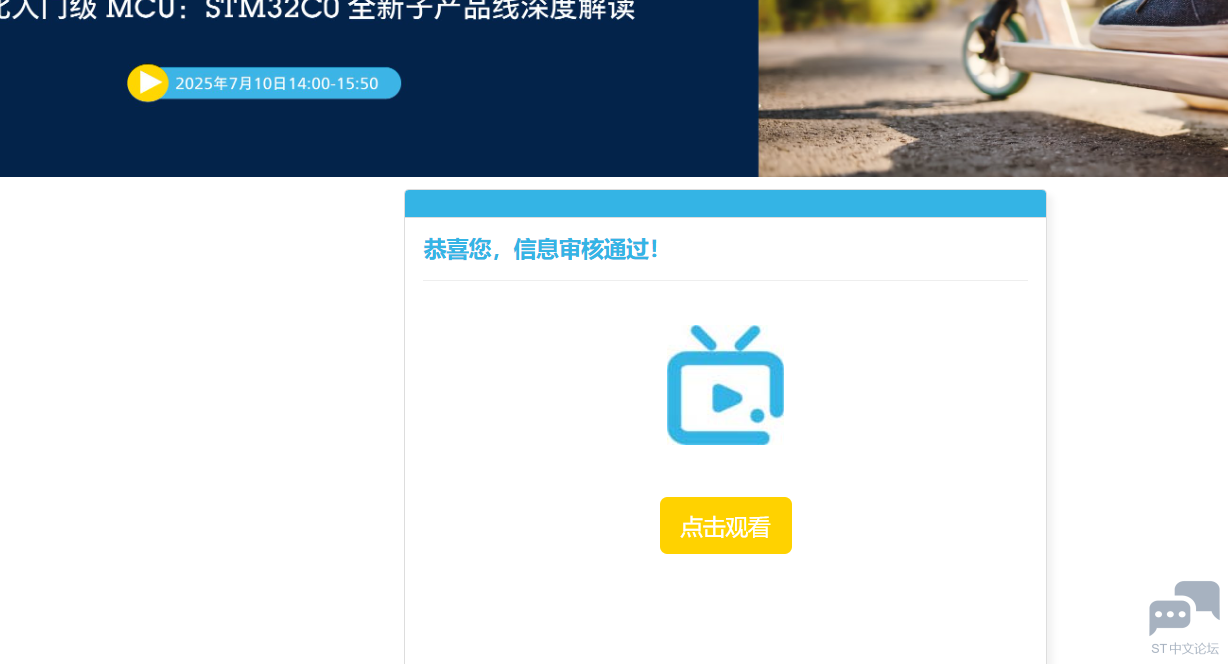Click the yellow 点击观看 button
The image size is (1228, 664).
click(726, 526)
